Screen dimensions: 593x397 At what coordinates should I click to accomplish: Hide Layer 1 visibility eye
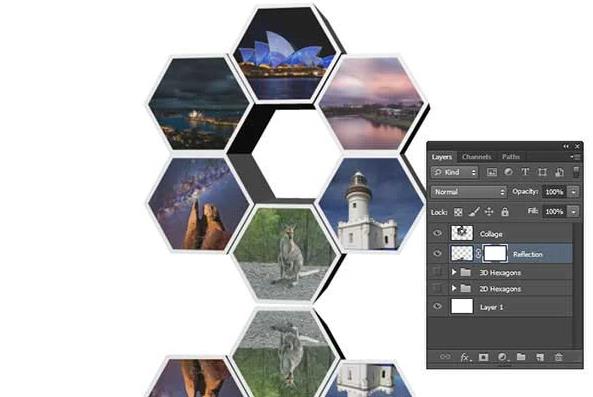[438, 306]
